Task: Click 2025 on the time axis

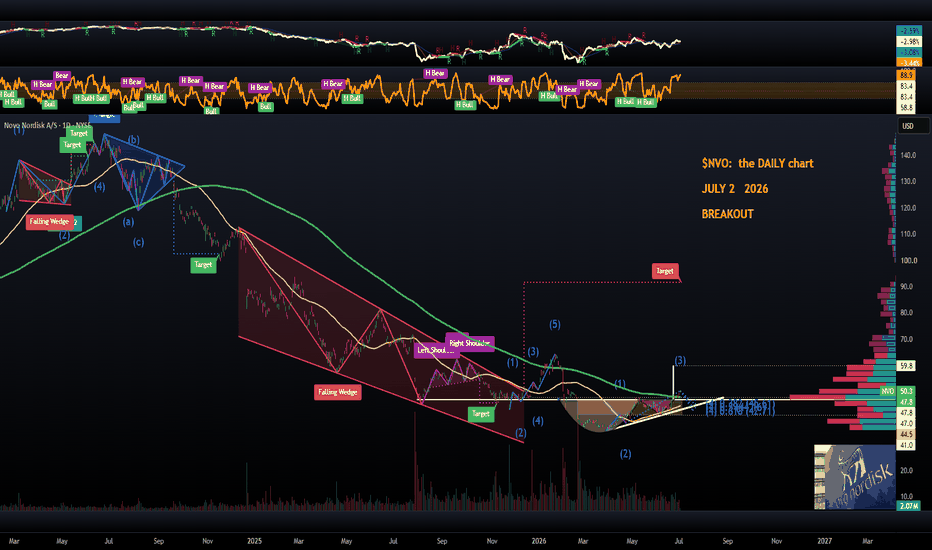Action: [x=254, y=541]
